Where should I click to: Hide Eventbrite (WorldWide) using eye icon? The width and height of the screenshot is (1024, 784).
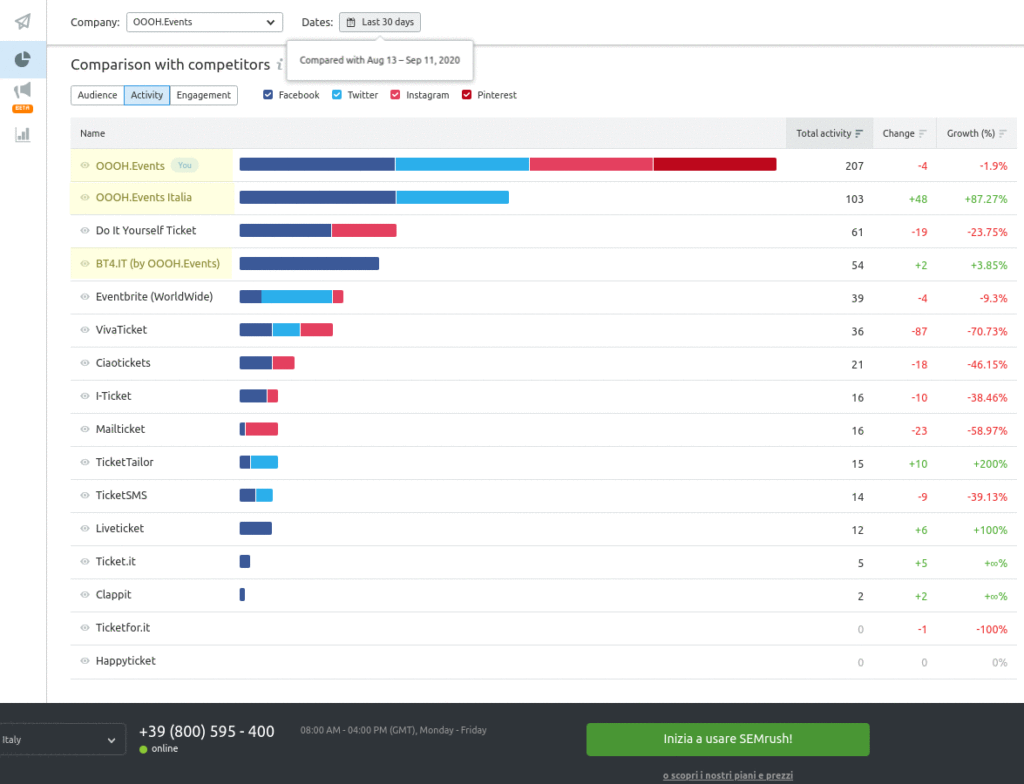85,297
